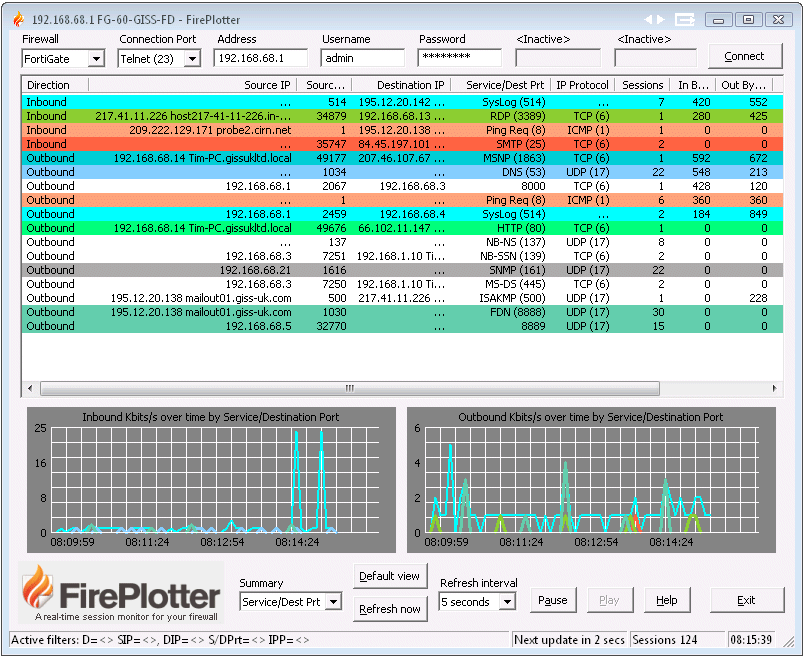Click the truncated Source port column header
The image size is (804, 658).
tap(325, 85)
